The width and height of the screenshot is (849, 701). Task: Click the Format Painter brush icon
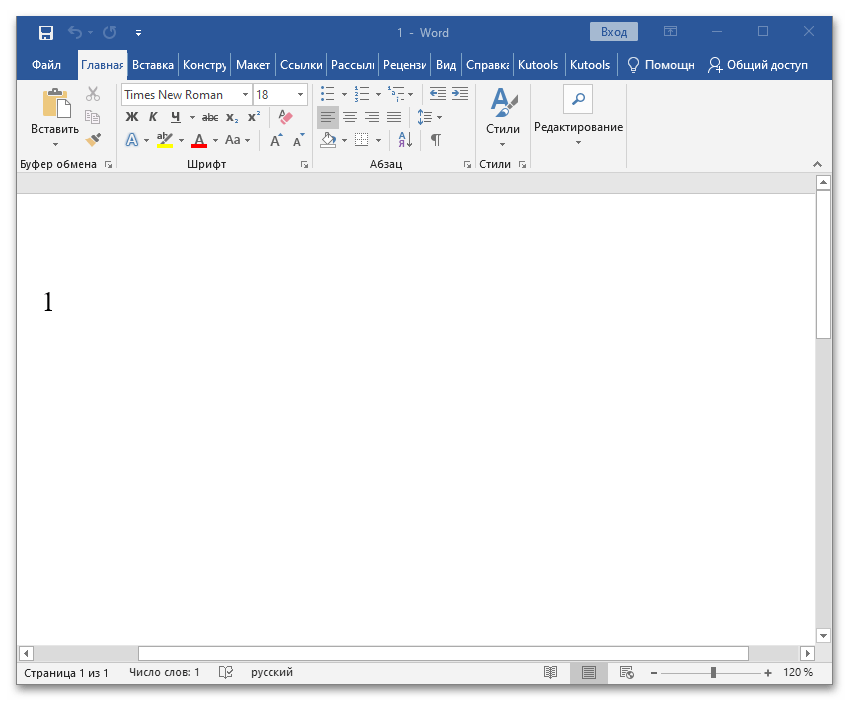pos(93,140)
